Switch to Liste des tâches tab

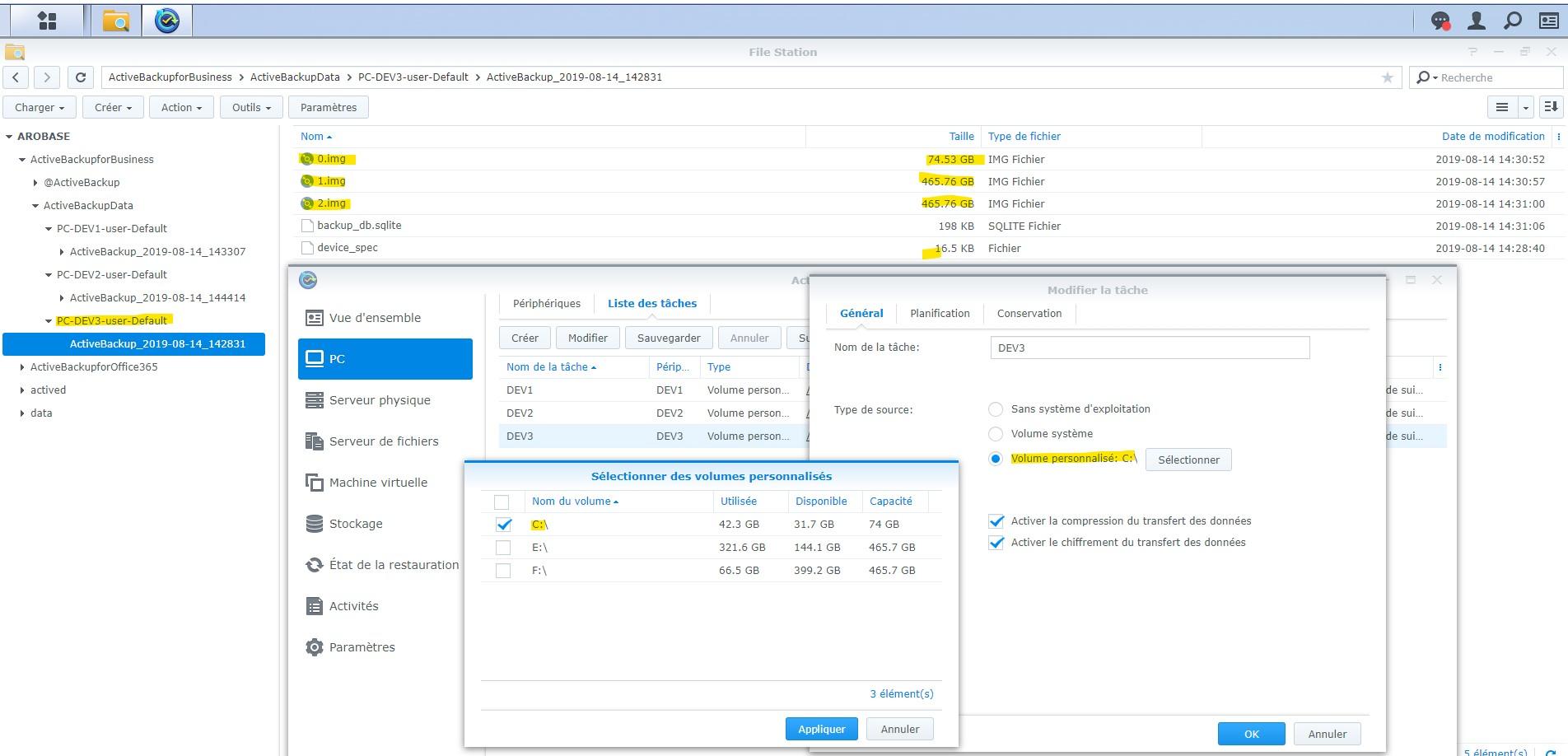(652, 303)
